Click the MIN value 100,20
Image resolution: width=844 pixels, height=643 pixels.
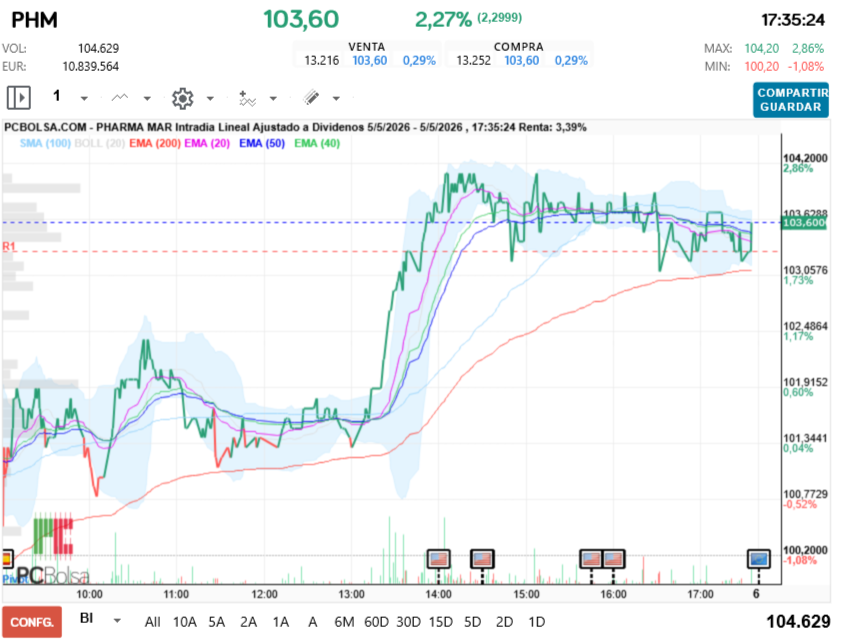click(x=762, y=66)
